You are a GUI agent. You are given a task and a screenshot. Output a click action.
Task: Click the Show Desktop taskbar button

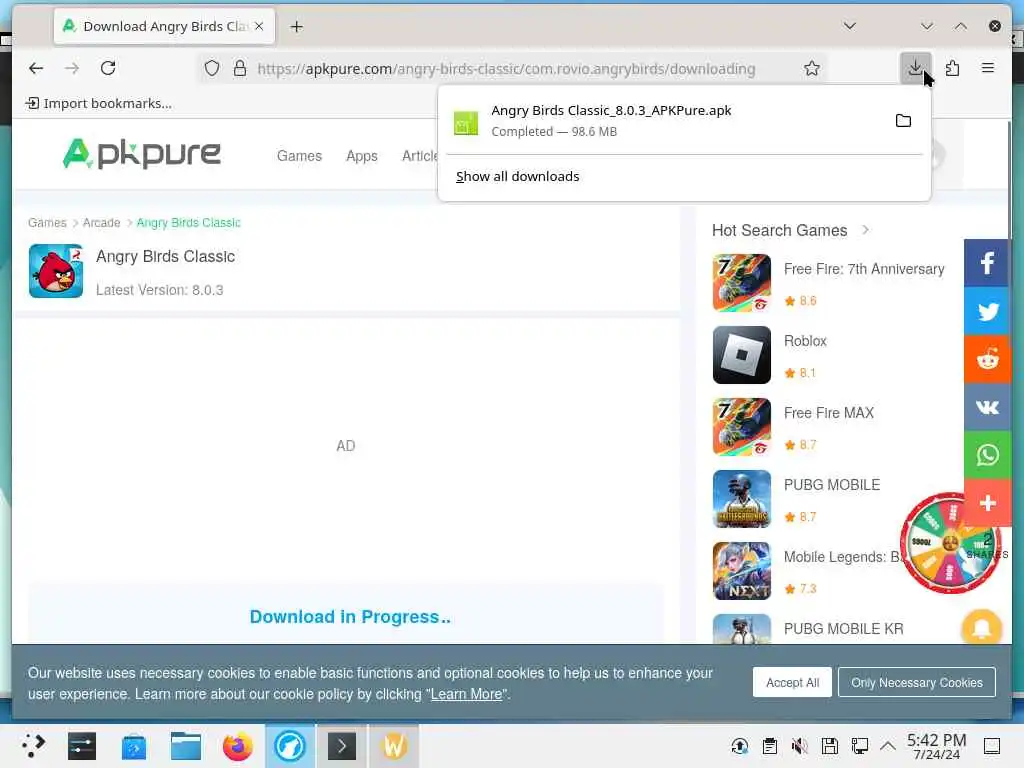991,746
